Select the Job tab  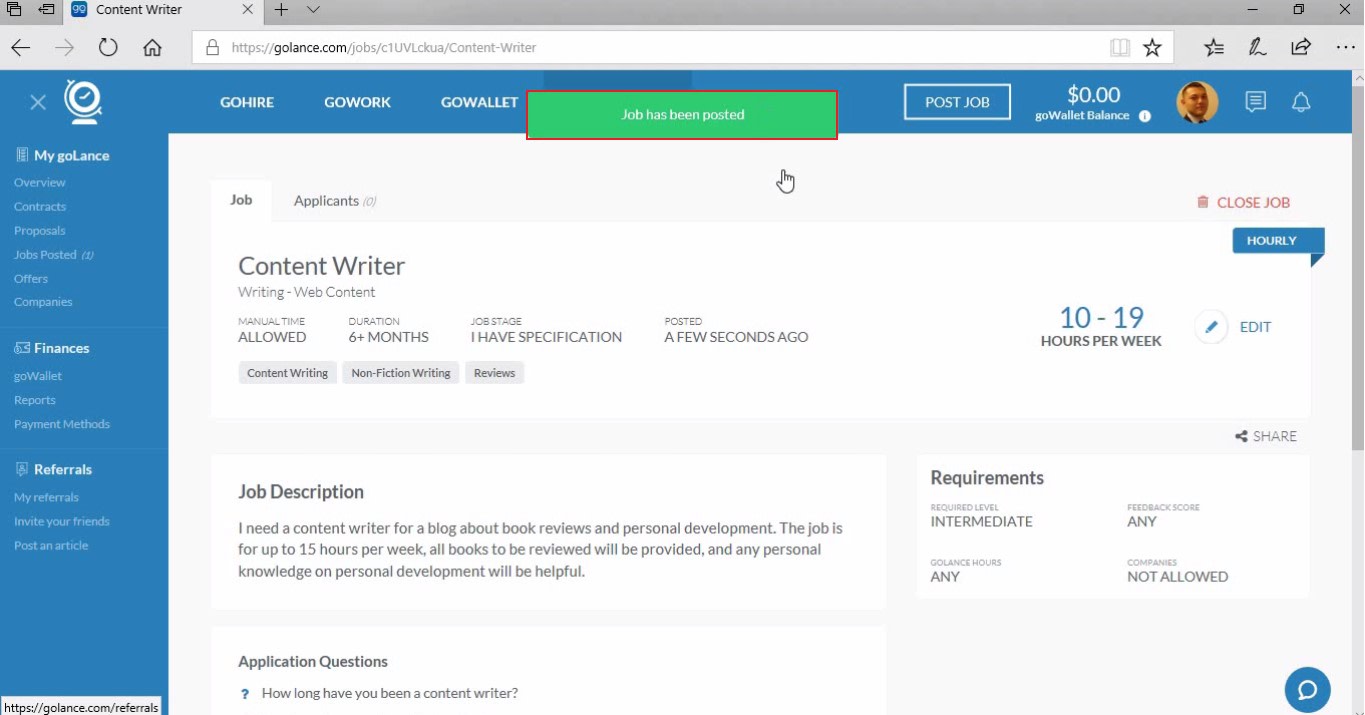(241, 200)
